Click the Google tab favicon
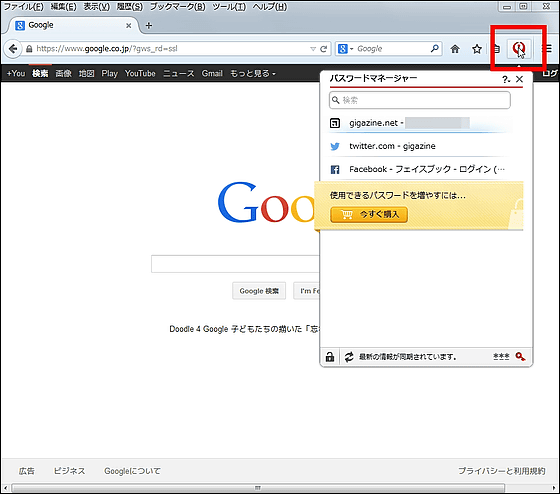The image size is (560, 494). (20, 25)
